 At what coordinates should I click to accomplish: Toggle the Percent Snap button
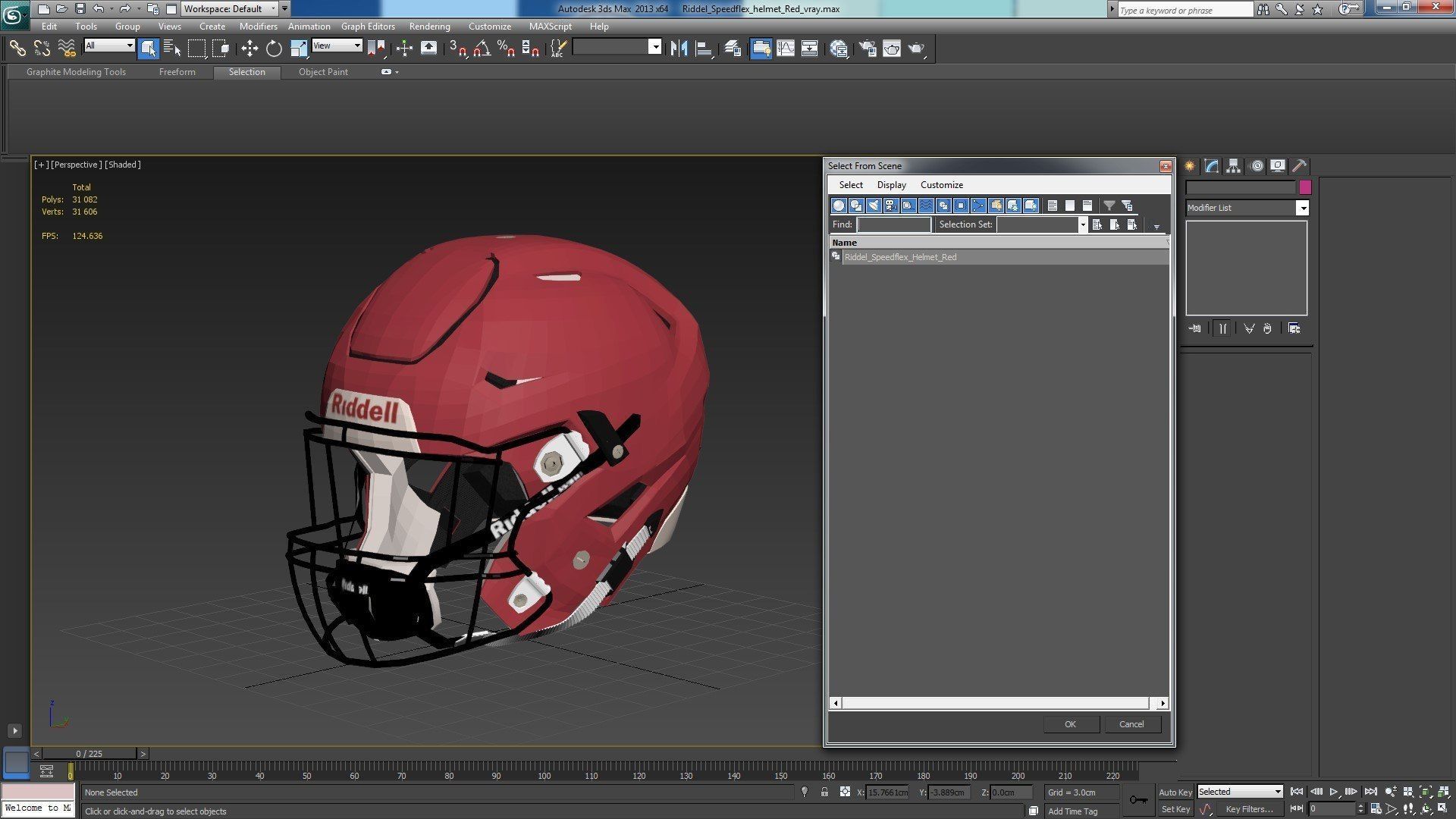tap(506, 49)
